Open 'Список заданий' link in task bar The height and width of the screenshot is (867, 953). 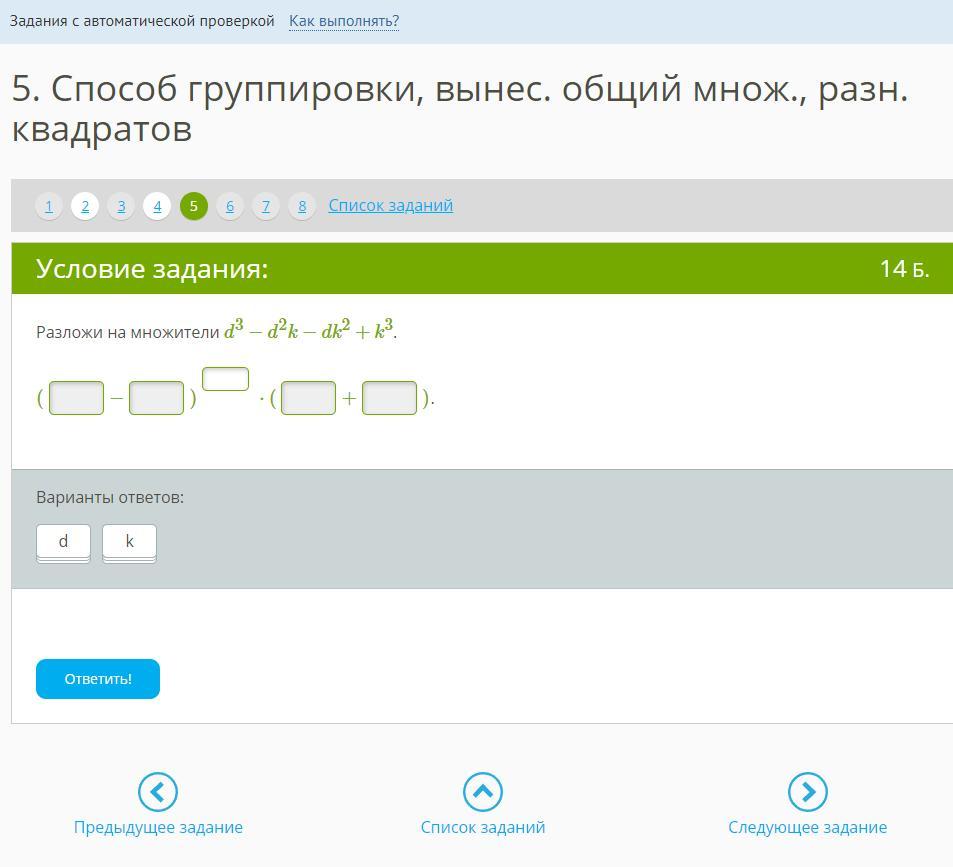pyautogui.click(x=391, y=205)
